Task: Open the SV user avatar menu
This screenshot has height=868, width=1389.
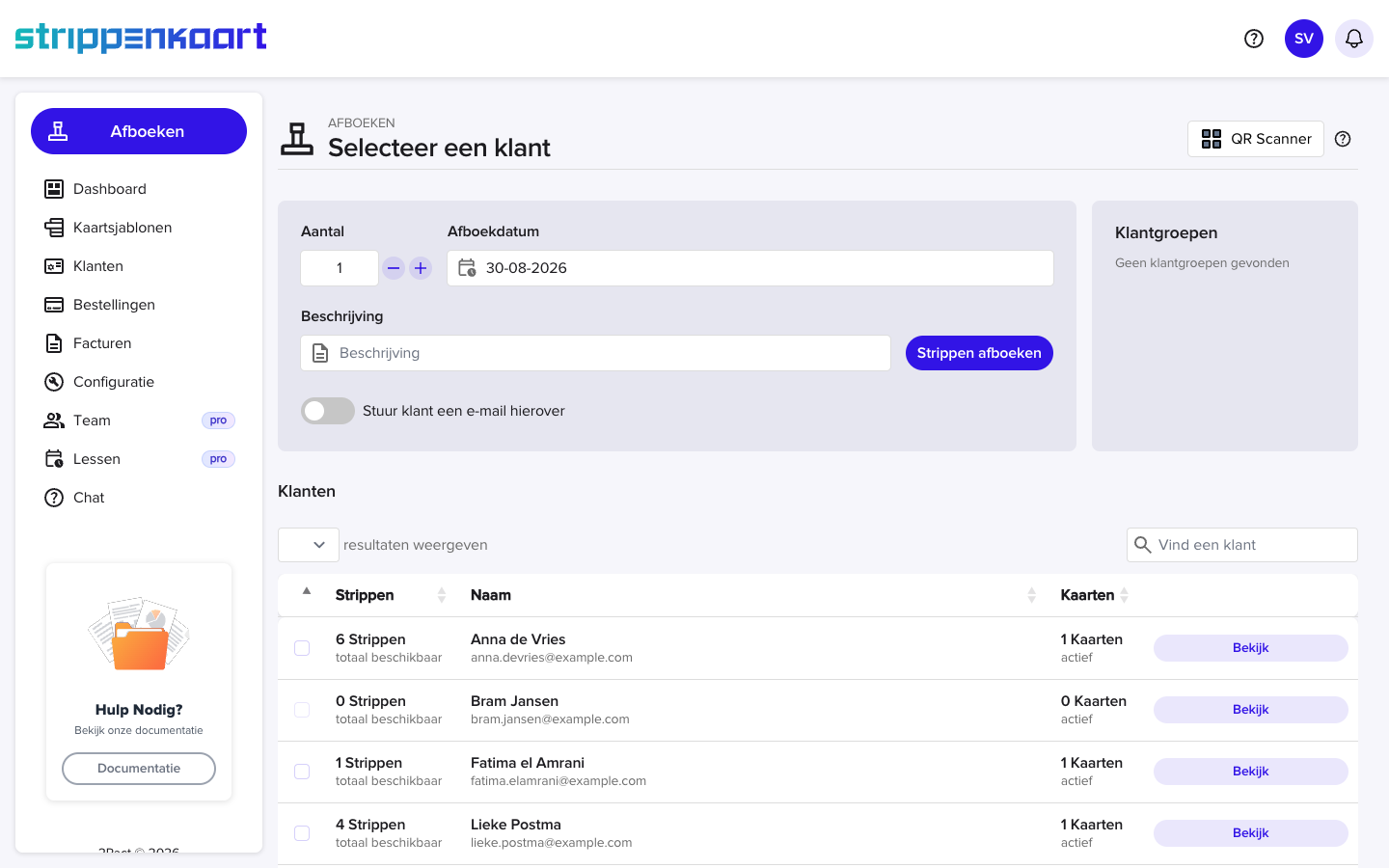Action: (x=1304, y=39)
